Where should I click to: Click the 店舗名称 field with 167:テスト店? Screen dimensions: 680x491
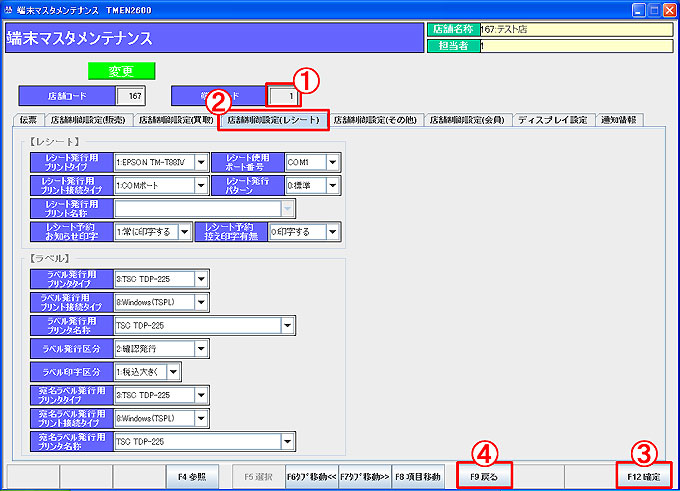pyautogui.click(x=576, y=29)
